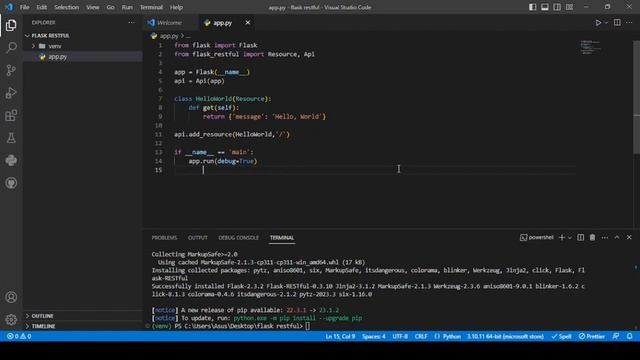This screenshot has height=360, width=640.
Task: Open the GitHub view in activity bar
Action: pyautogui.click(x=11, y=183)
